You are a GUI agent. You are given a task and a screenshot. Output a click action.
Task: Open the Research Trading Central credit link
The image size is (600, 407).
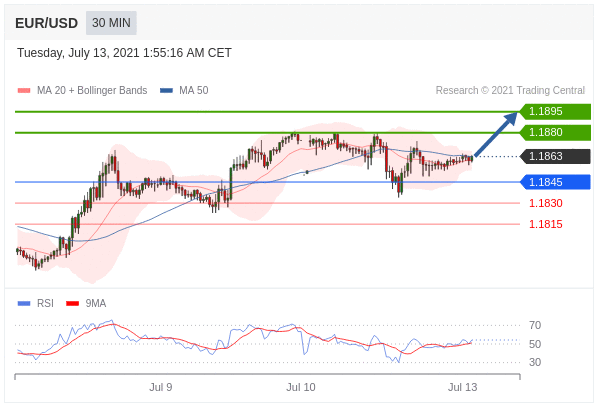click(510, 91)
